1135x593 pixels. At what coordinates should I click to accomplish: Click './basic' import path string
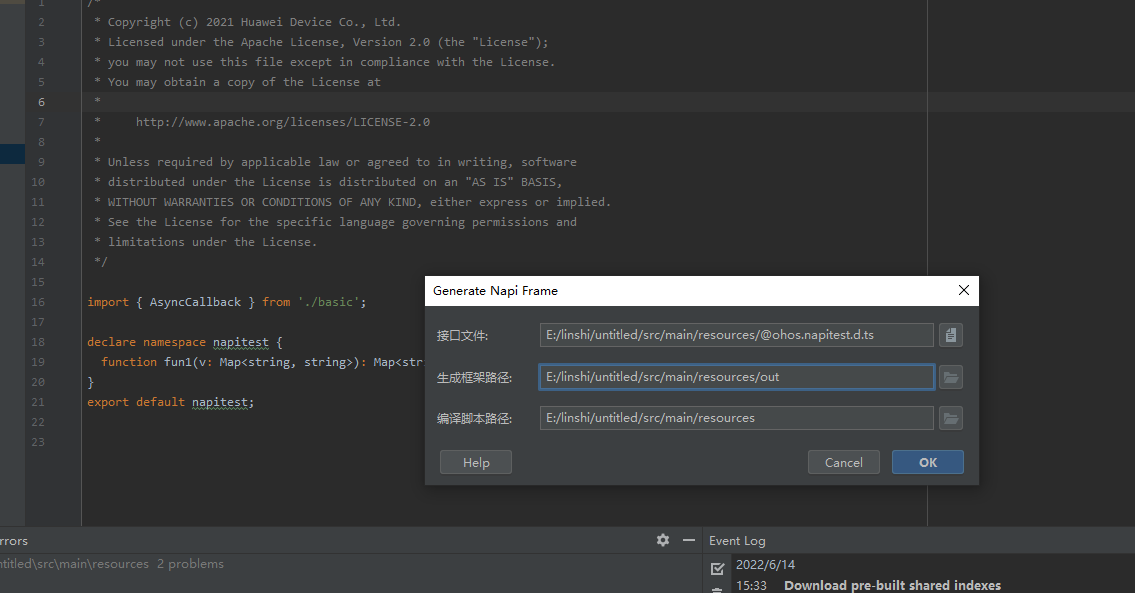(x=329, y=302)
